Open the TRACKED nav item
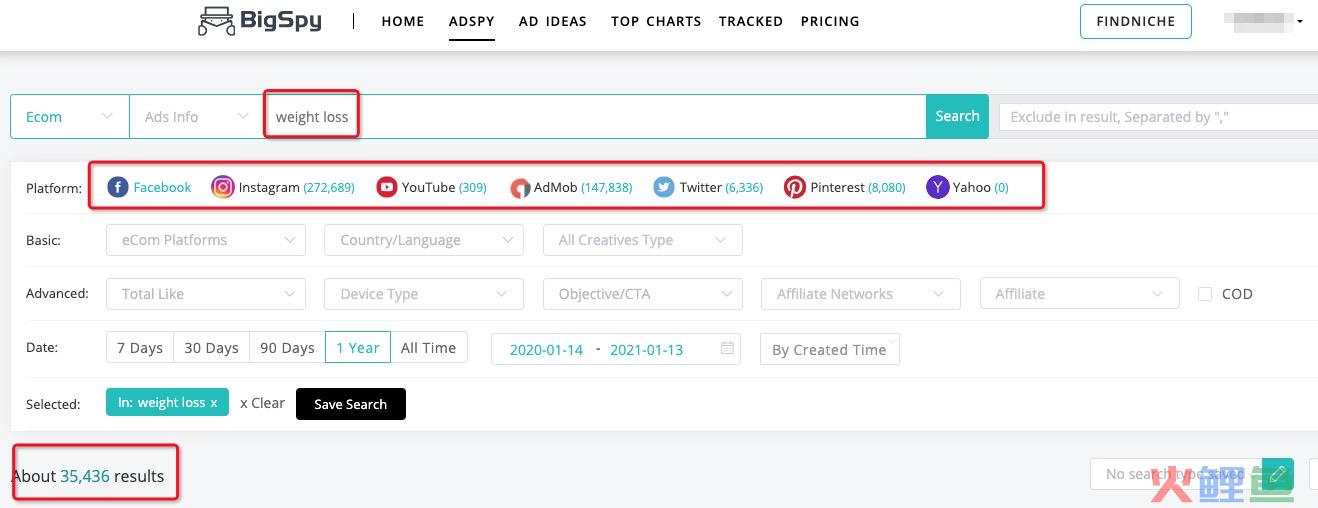 pos(751,21)
